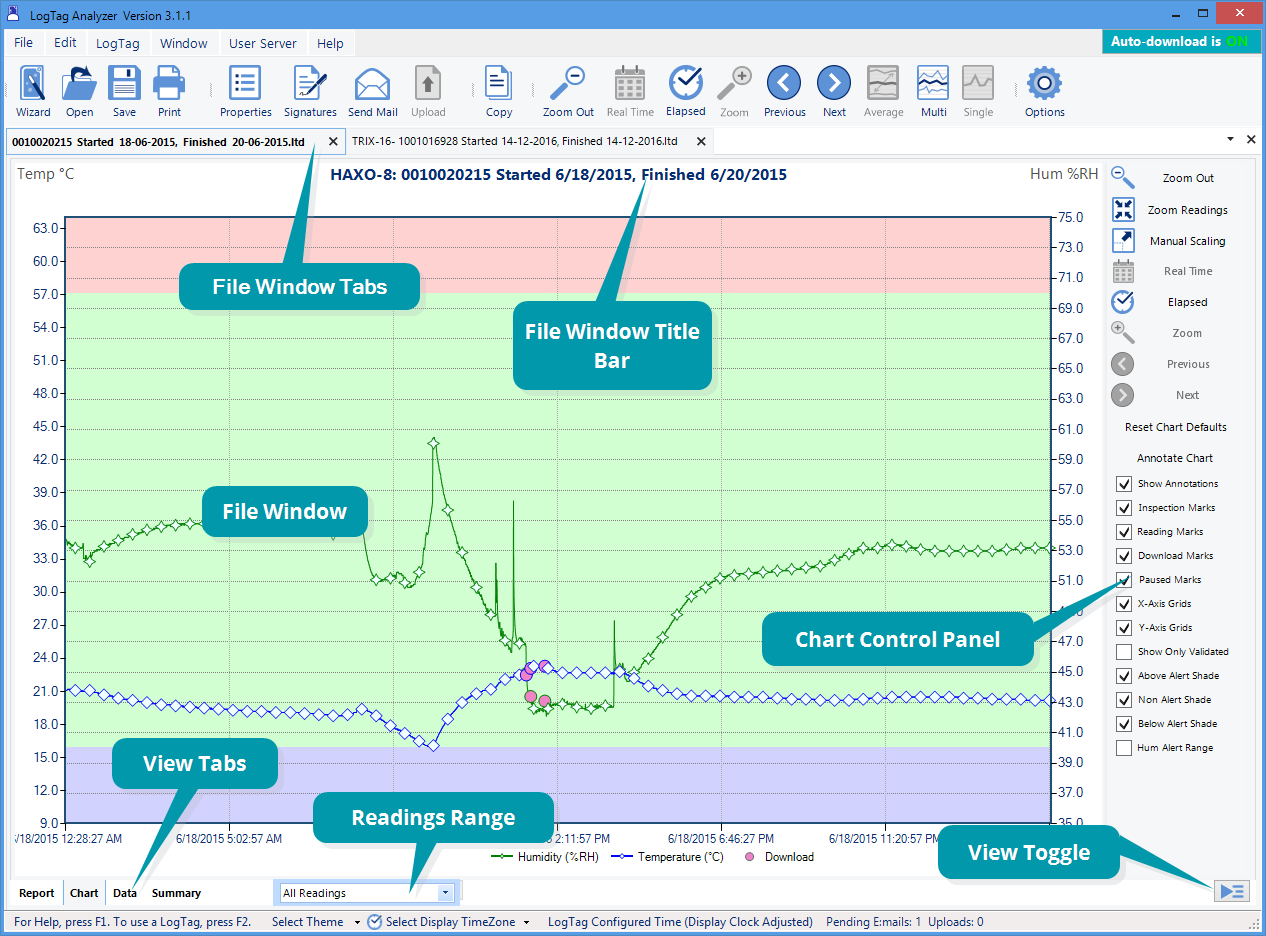1266x936 pixels.
Task: Switch to the Data view tab
Action: [125, 893]
